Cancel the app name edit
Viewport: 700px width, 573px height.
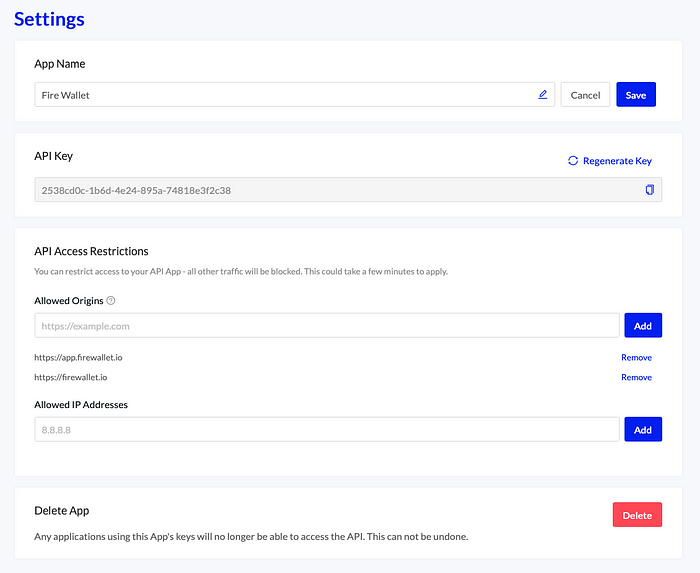(x=585, y=95)
